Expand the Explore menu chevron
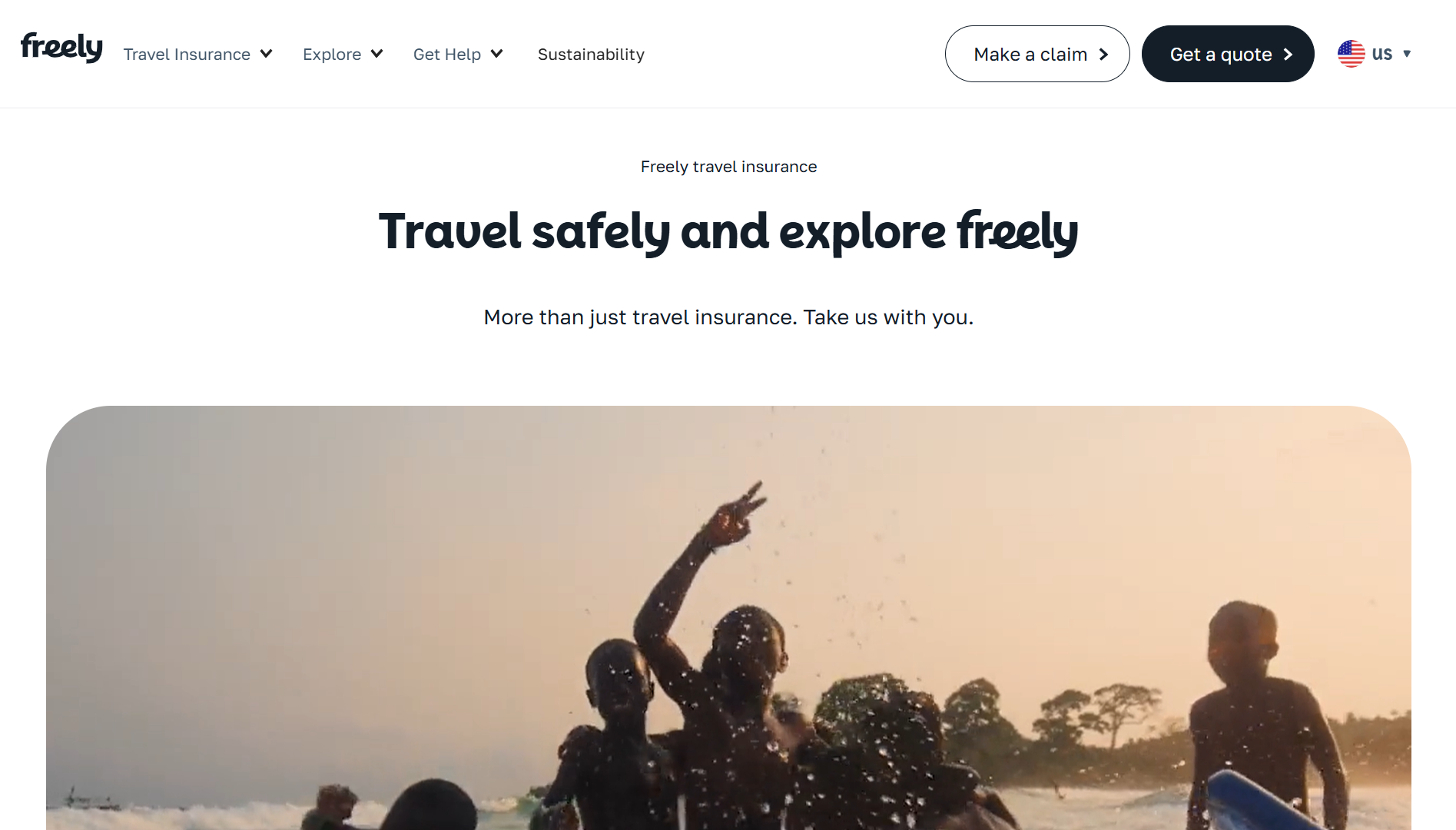The image size is (1456, 830). click(376, 54)
